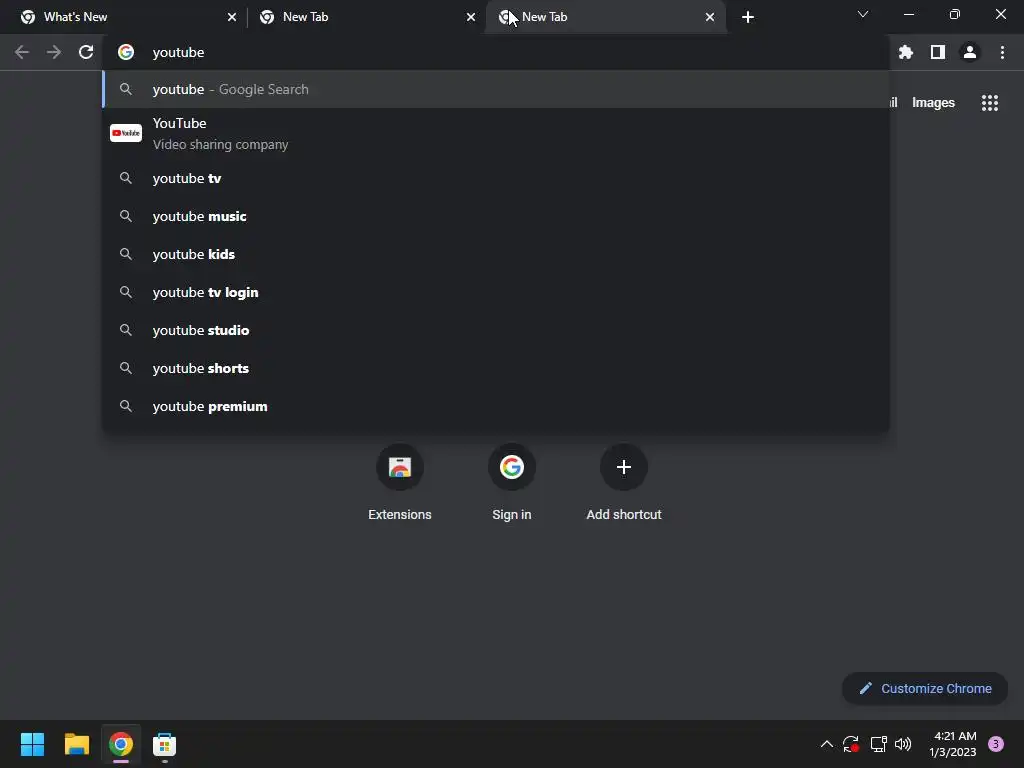Viewport: 1024px width, 768px height.
Task: Open a new tab with plus button
Action: [x=748, y=17]
